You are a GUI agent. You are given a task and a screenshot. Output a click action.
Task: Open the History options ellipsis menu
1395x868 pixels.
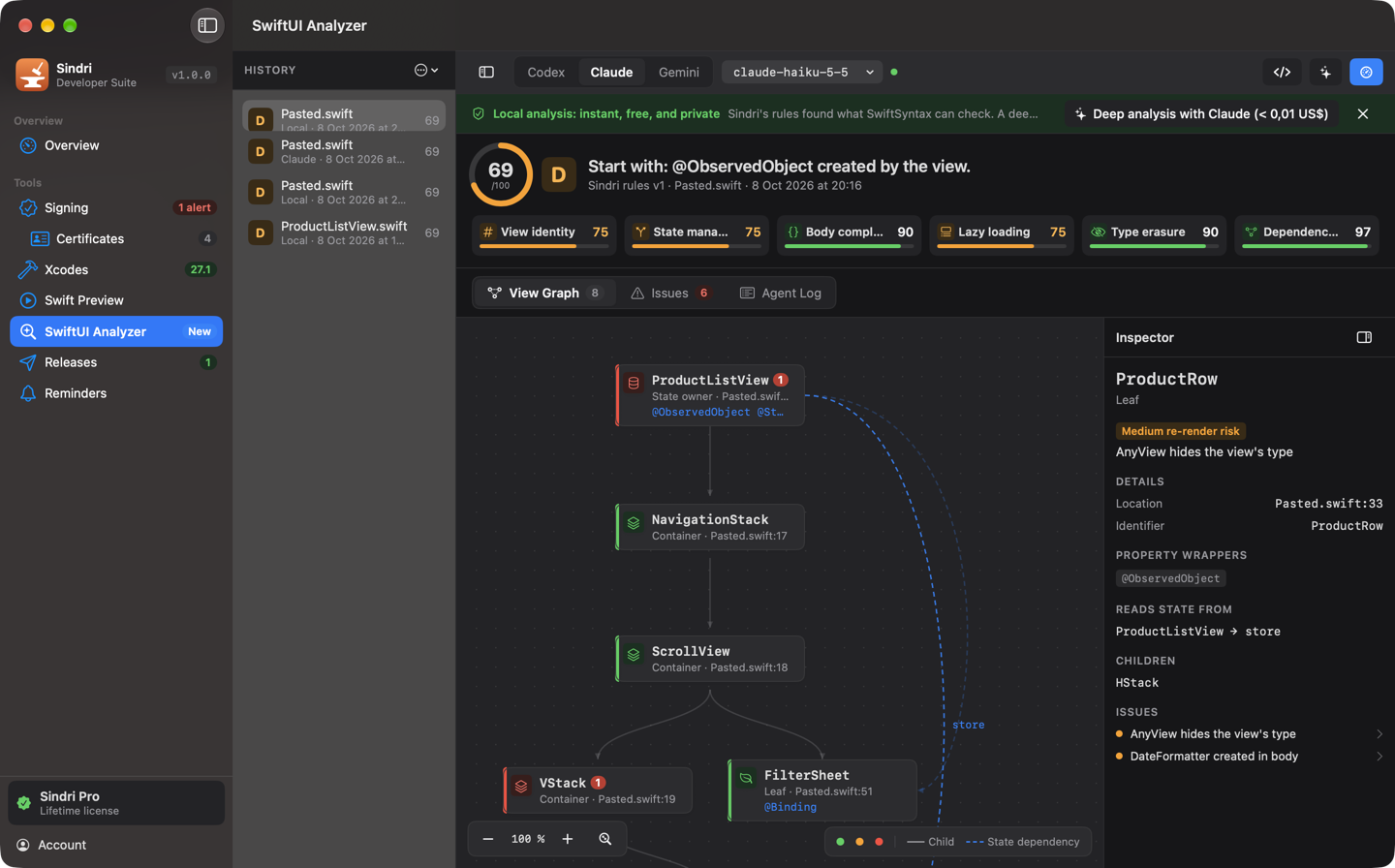[x=426, y=70]
